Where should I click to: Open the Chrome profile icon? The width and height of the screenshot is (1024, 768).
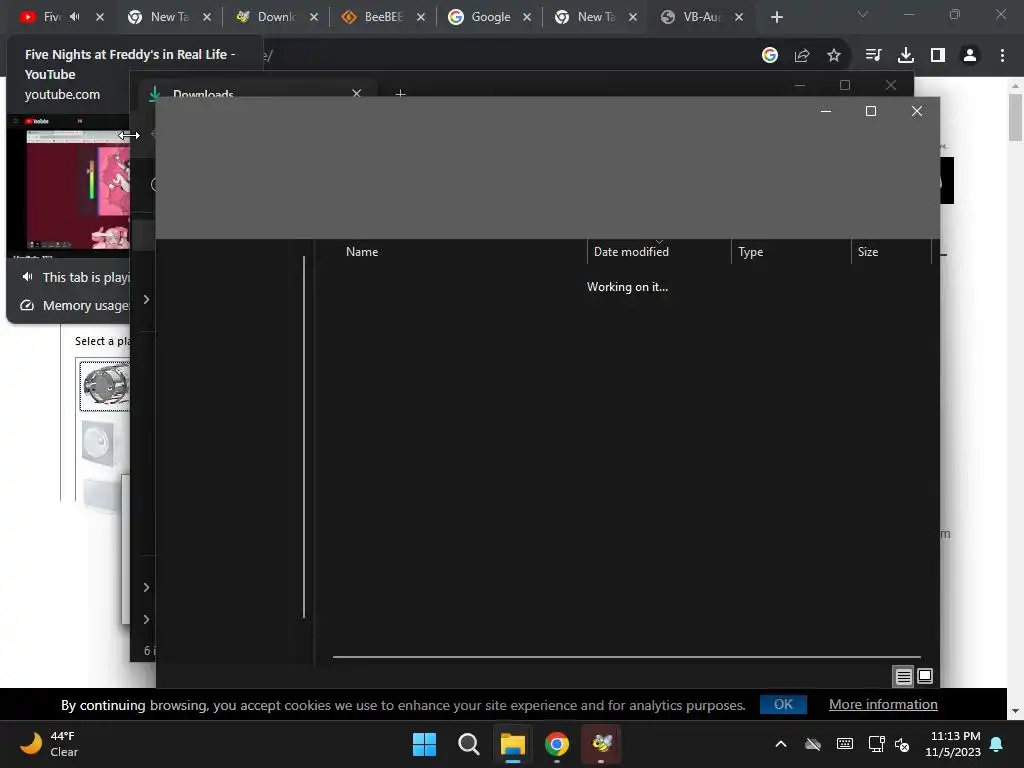pyautogui.click(x=970, y=56)
